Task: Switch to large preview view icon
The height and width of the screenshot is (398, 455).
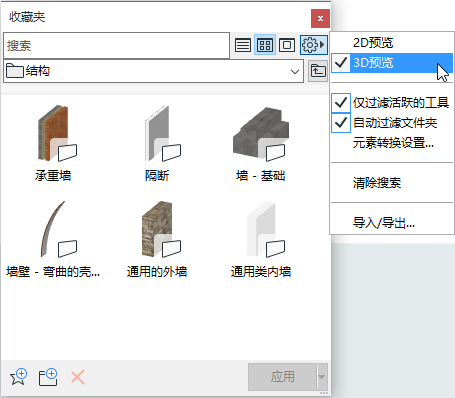Action: (x=287, y=45)
